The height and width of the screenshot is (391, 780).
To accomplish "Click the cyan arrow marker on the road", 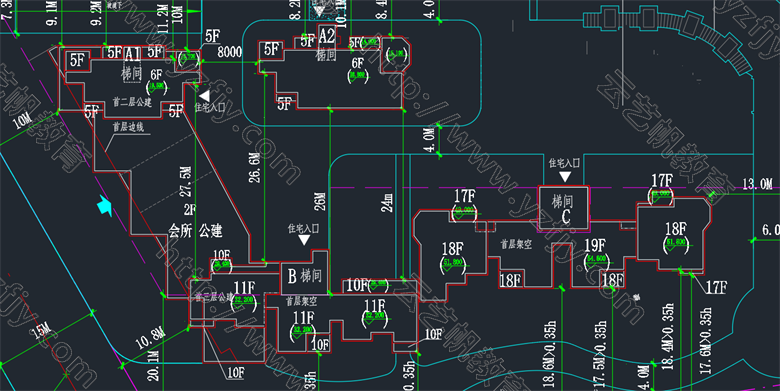I will (x=104, y=205).
